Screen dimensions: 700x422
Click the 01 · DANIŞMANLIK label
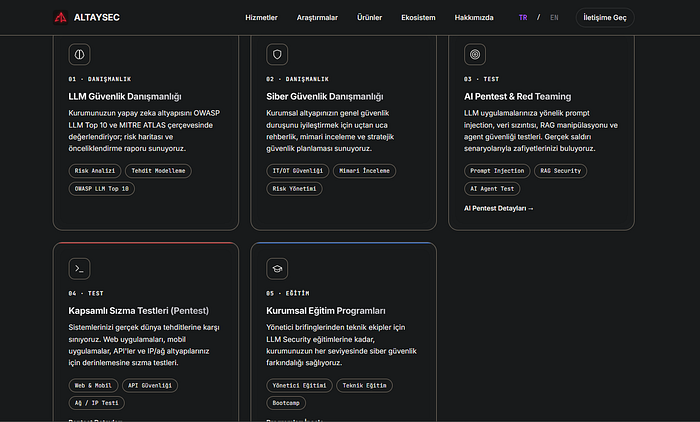point(100,79)
